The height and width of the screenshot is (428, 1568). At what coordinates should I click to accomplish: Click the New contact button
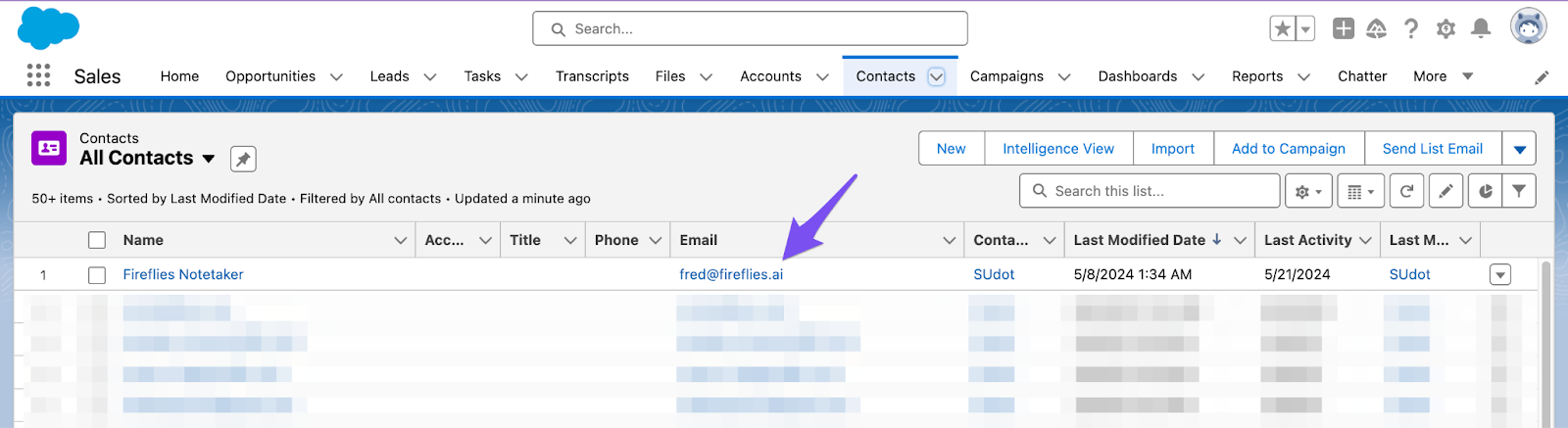pyautogui.click(x=951, y=149)
